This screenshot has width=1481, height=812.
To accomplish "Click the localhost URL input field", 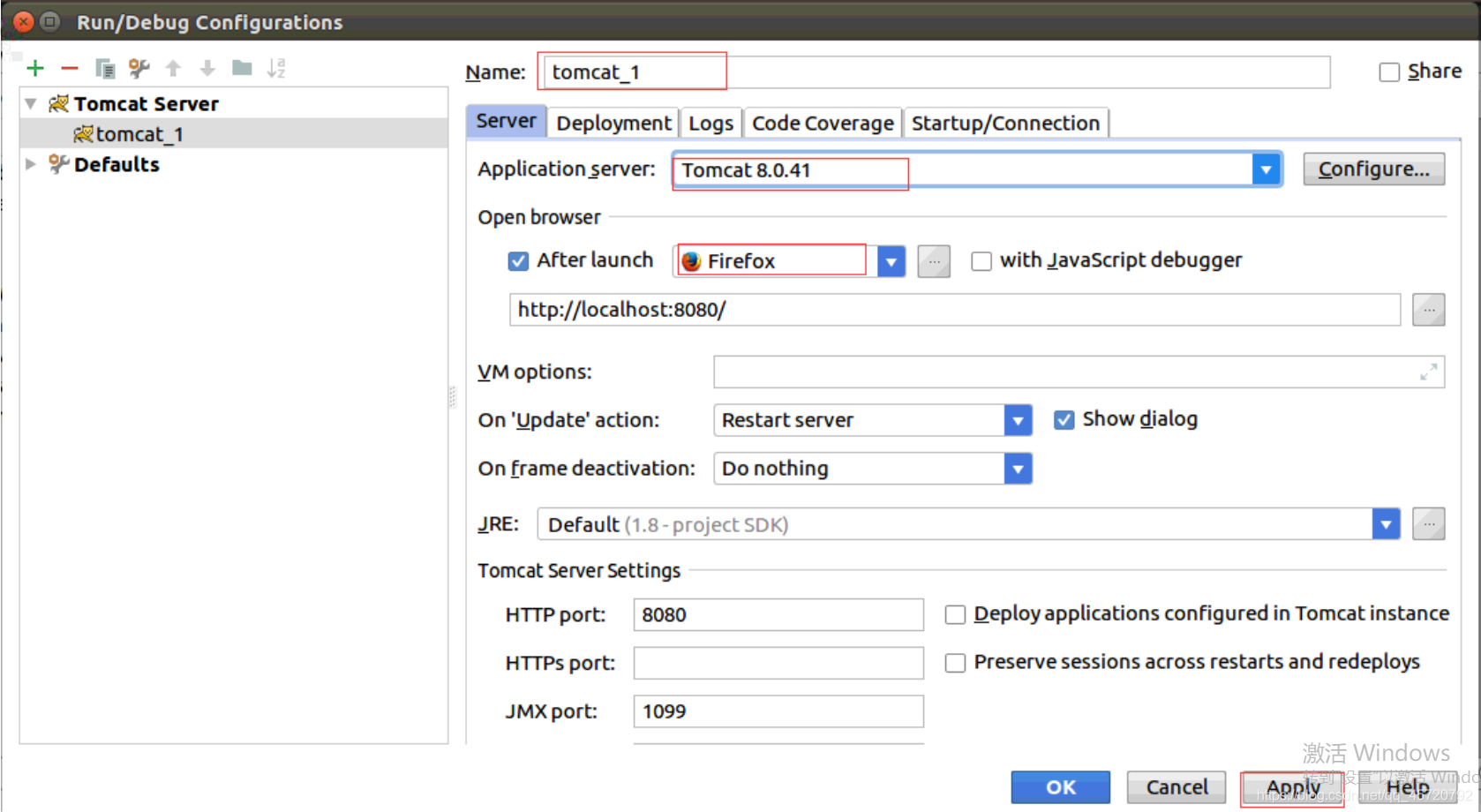I will click(955, 310).
